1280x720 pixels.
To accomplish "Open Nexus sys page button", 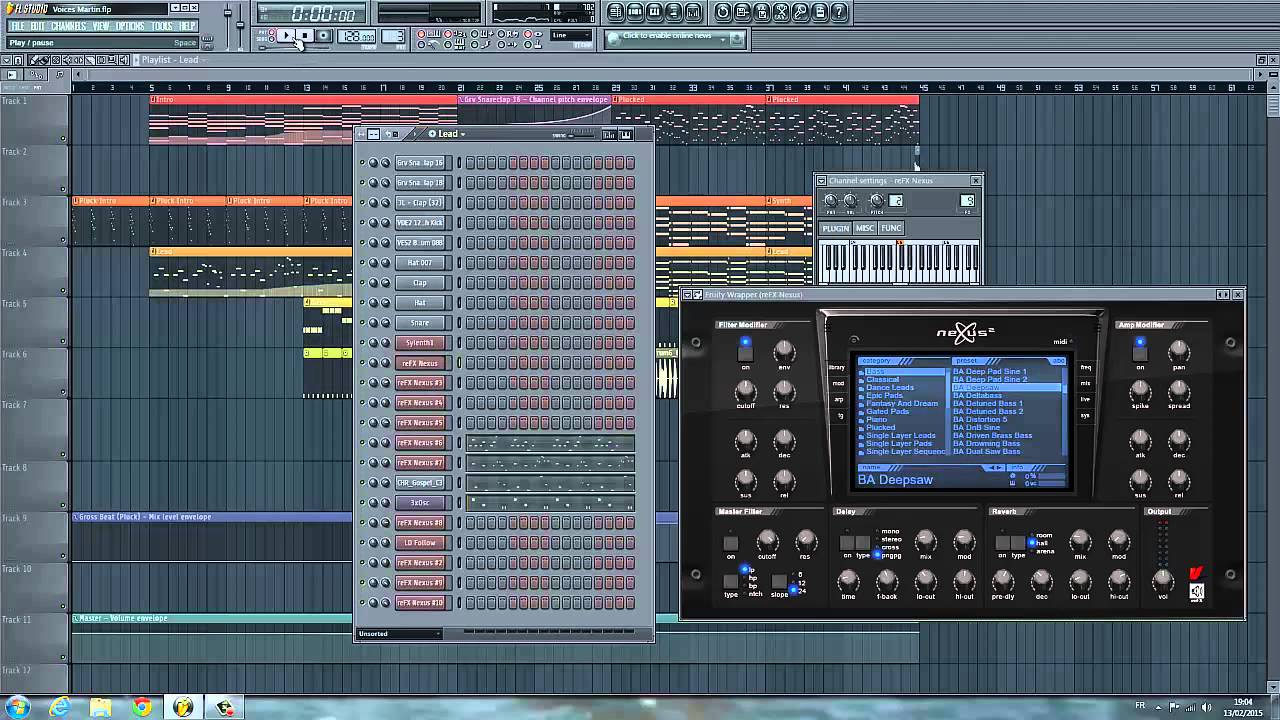I will (x=1086, y=415).
